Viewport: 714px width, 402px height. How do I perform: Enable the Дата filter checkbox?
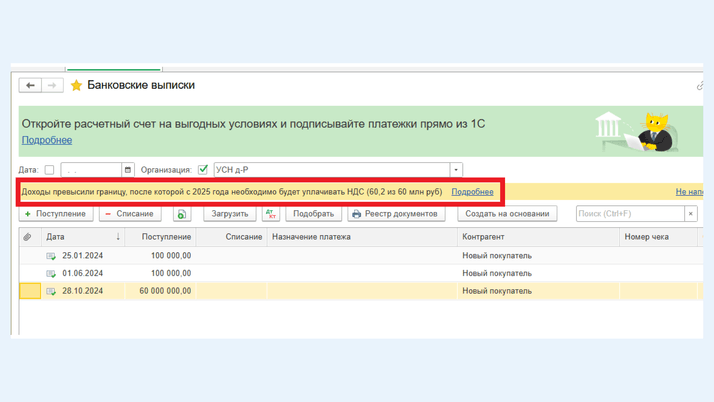(x=49, y=170)
